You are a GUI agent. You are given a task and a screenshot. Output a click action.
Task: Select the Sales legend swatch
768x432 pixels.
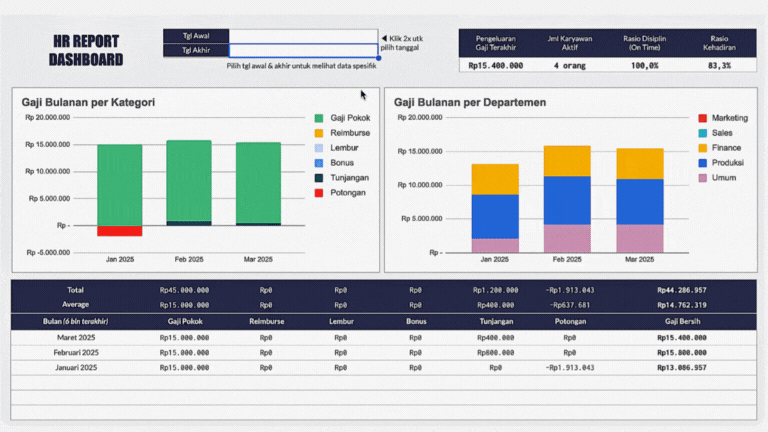pos(702,133)
